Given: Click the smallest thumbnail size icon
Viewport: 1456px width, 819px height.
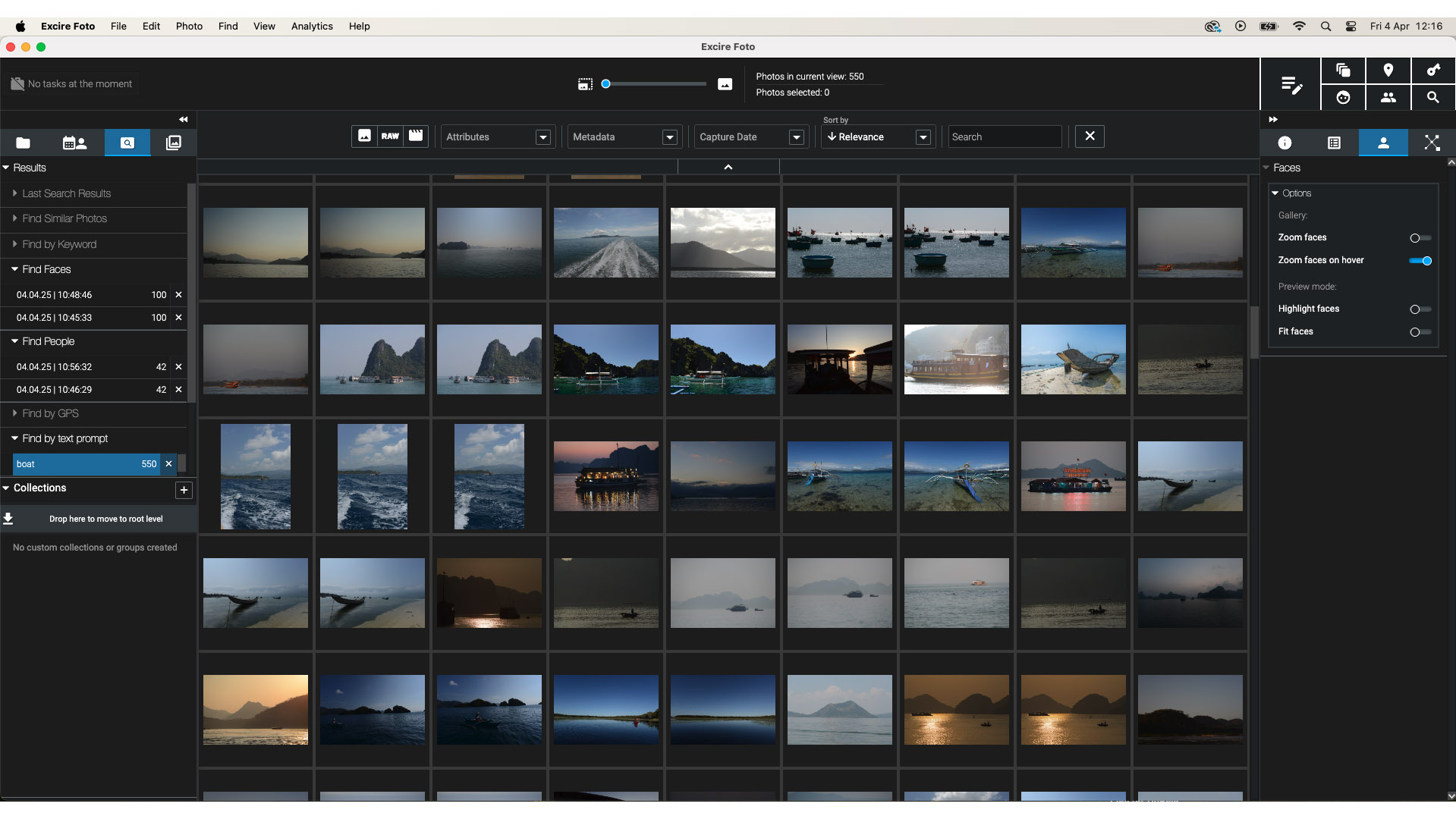Looking at the screenshot, I should point(584,84).
